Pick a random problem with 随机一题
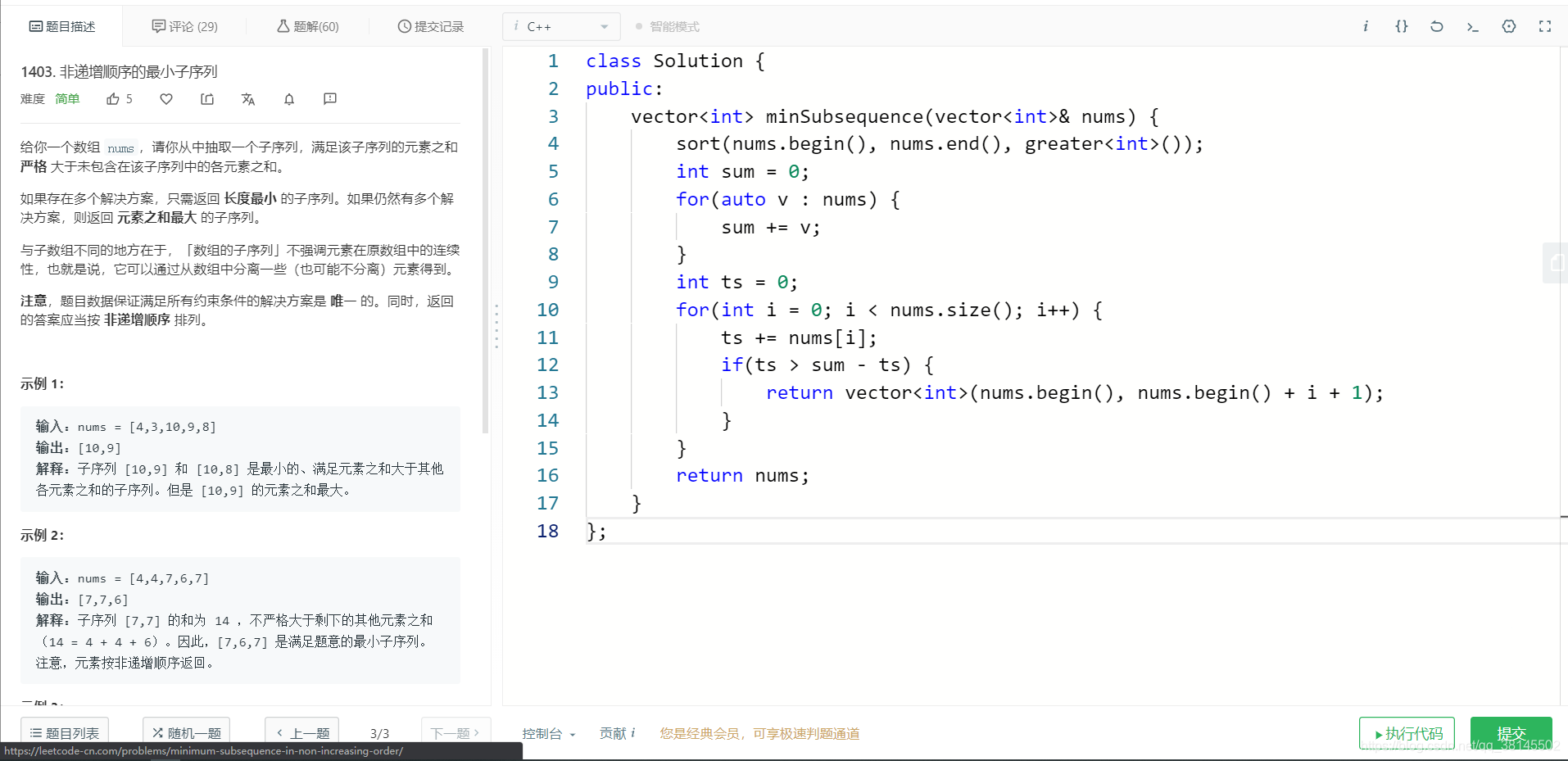 click(x=187, y=732)
